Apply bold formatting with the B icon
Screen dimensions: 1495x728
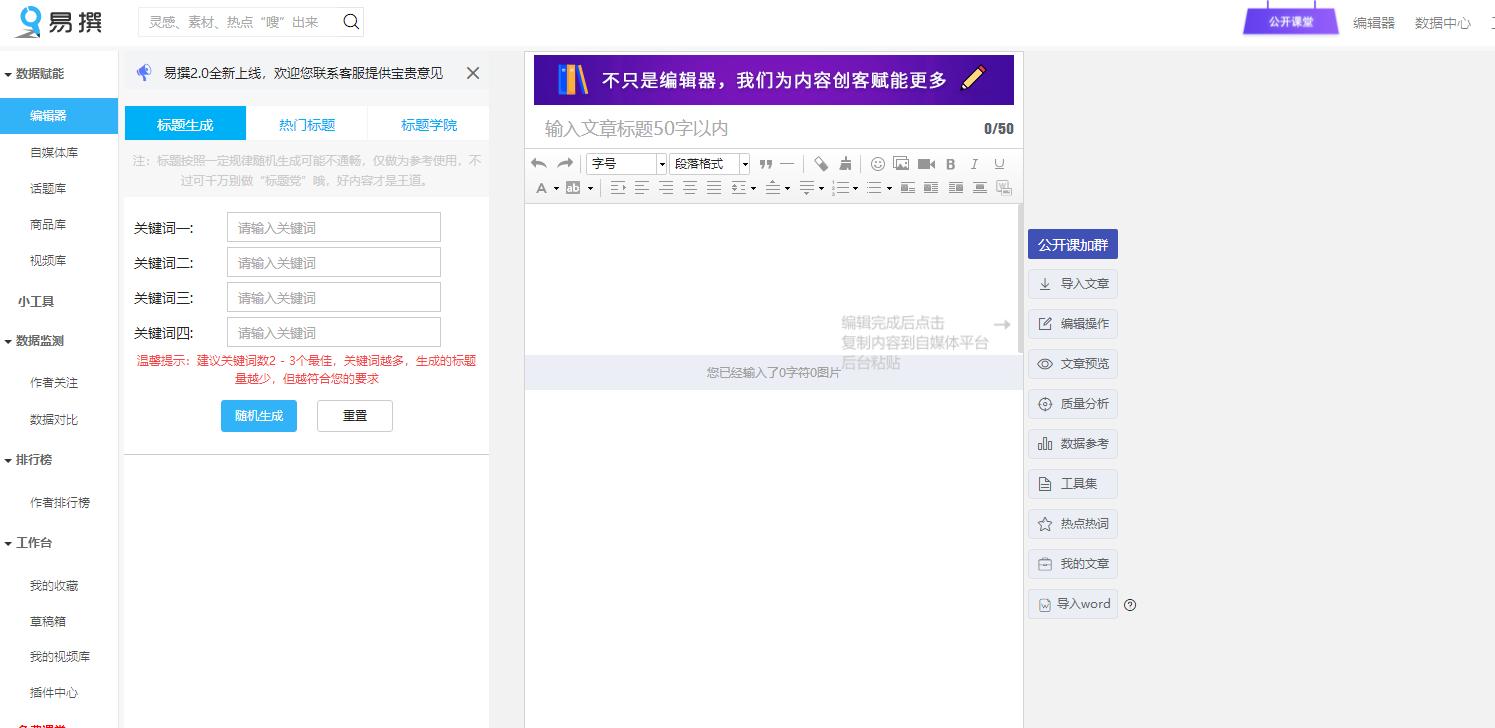click(951, 164)
